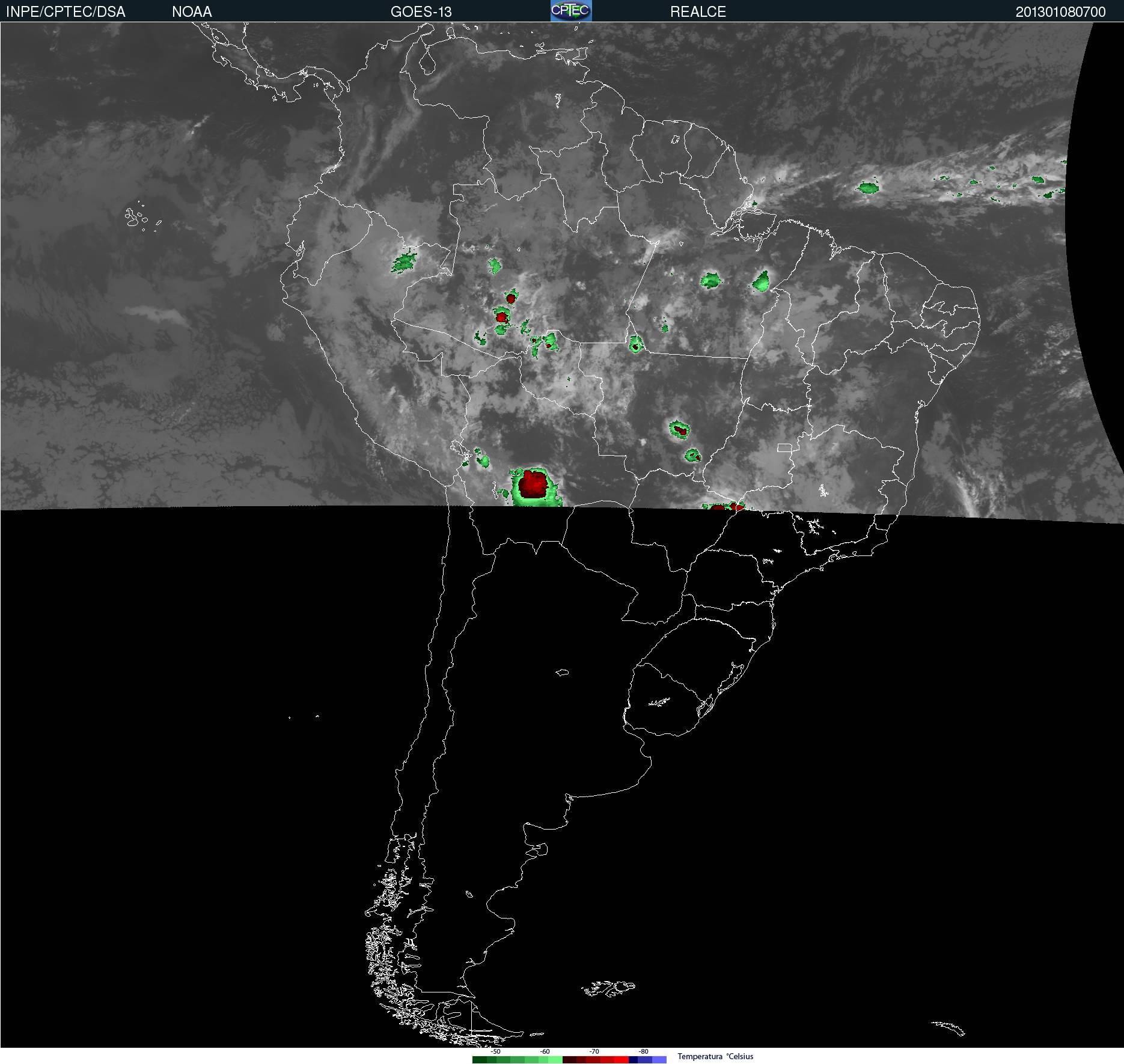1124x1064 pixels.
Task: Pick the darkest green legend swatch
Action: point(480,1060)
